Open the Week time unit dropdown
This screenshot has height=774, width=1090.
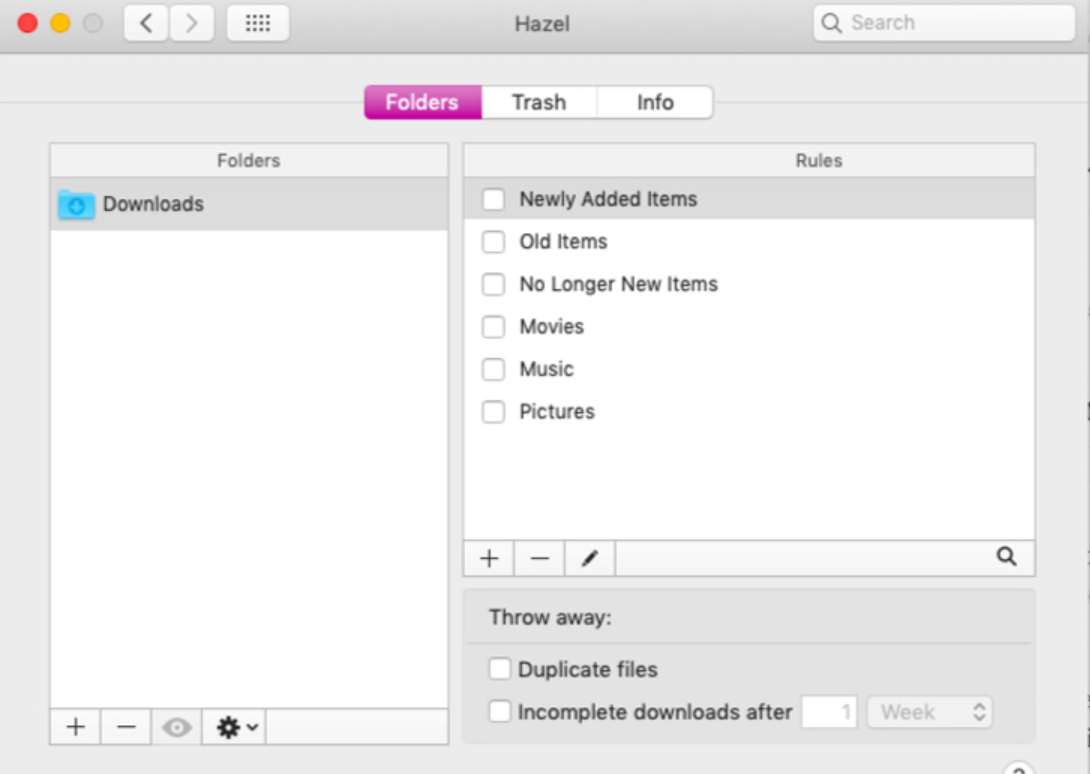point(929,712)
